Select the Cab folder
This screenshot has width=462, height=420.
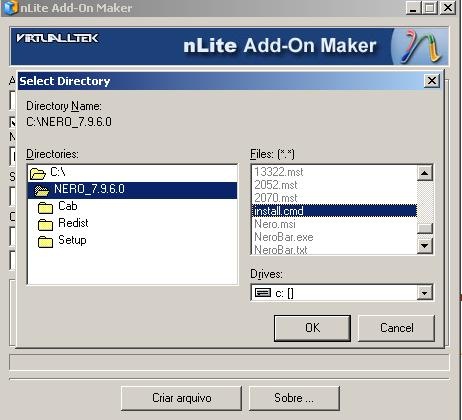(68, 206)
